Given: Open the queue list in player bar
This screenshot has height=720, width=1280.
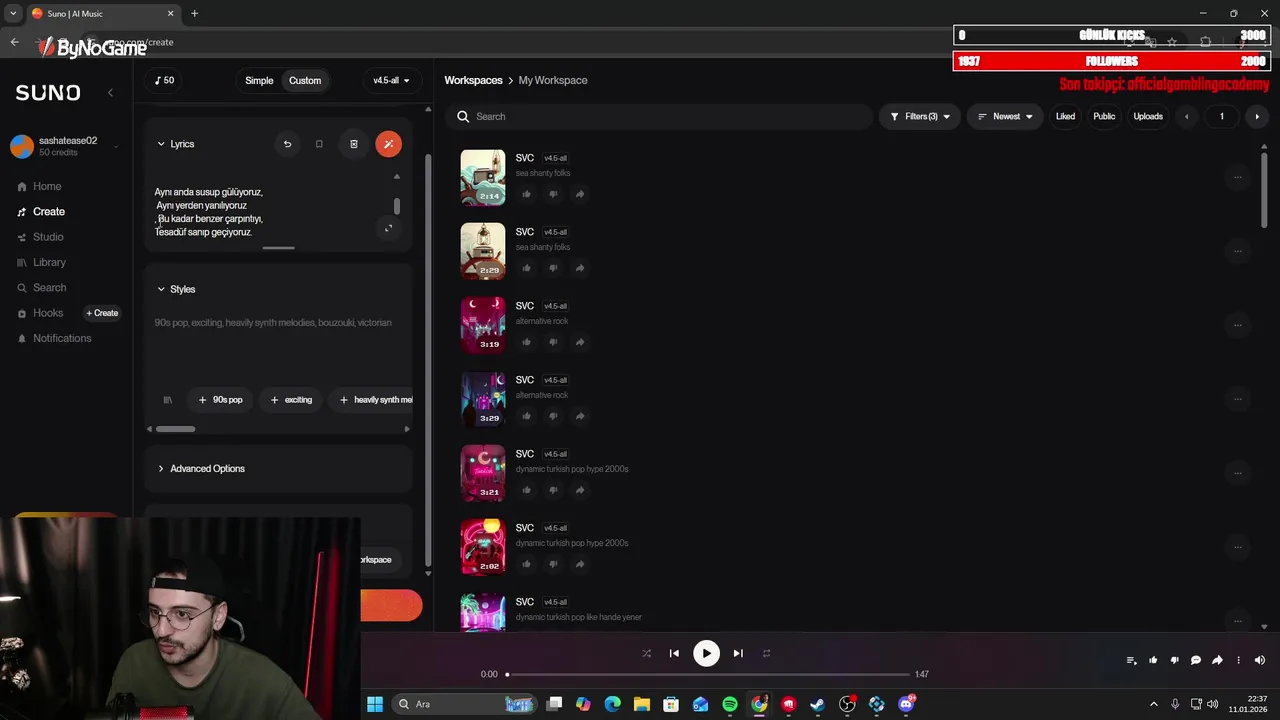Looking at the screenshot, I should (1131, 660).
